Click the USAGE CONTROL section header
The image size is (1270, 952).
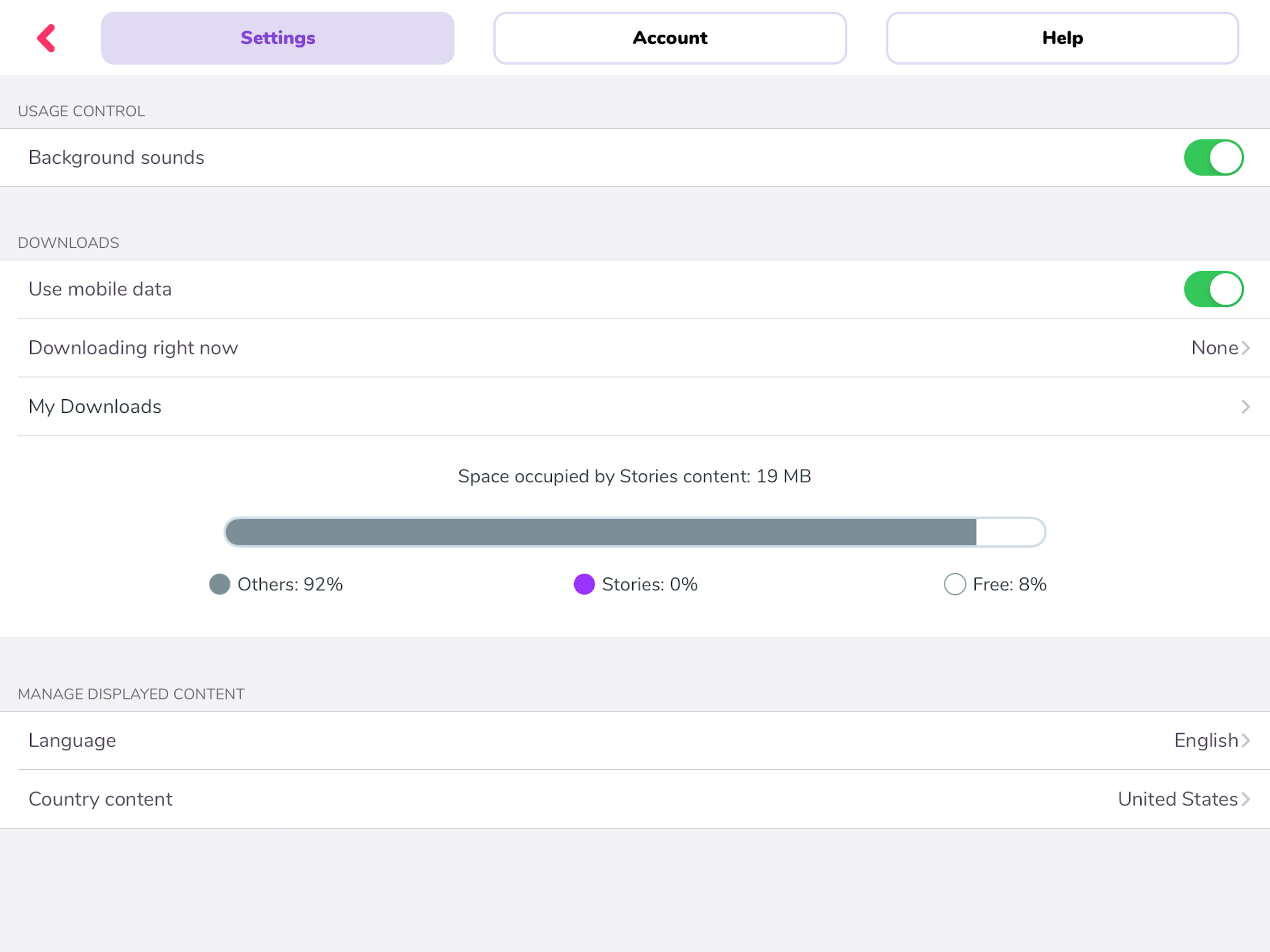81,111
